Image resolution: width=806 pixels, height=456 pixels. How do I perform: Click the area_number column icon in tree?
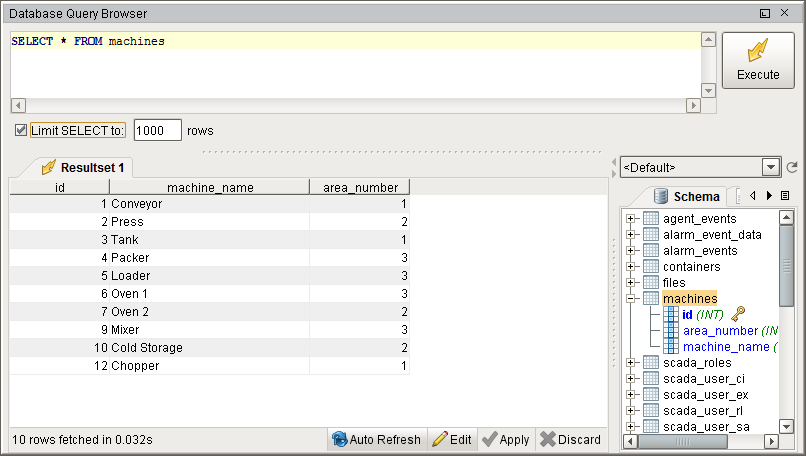click(670, 330)
